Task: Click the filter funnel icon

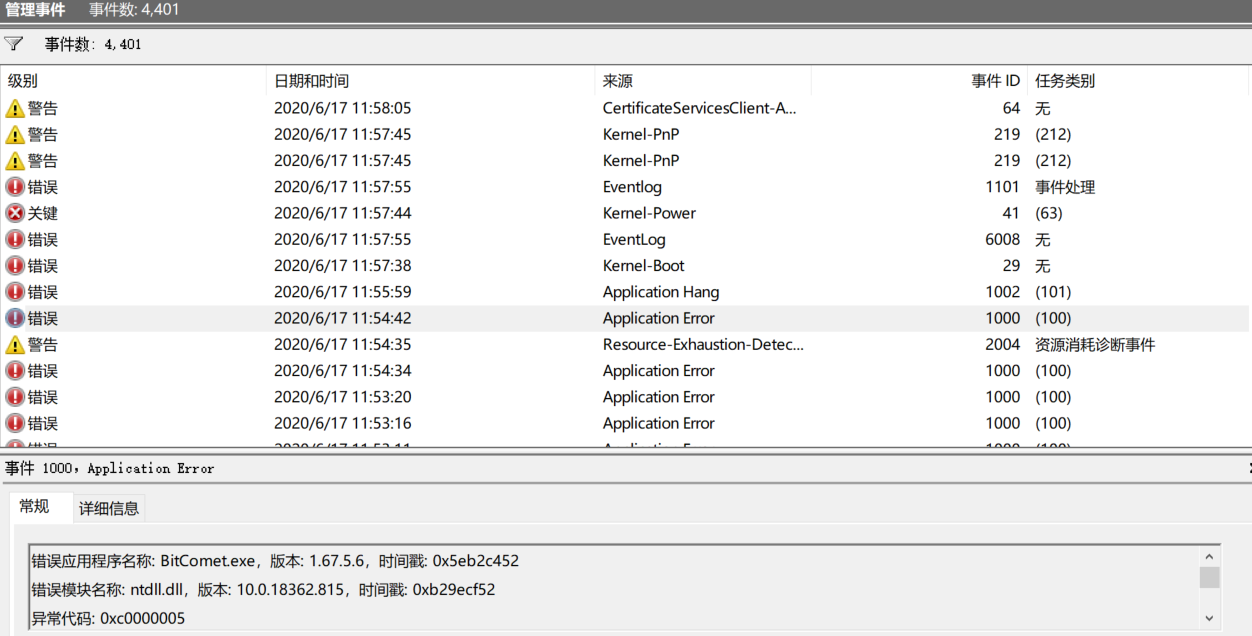Action: click(14, 44)
